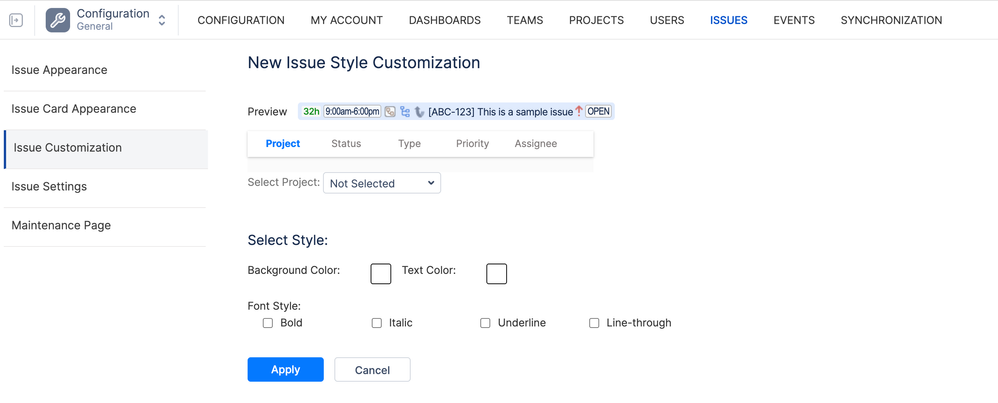Click the OPEN status badge in preview
This screenshot has width=998, height=403.
point(599,112)
